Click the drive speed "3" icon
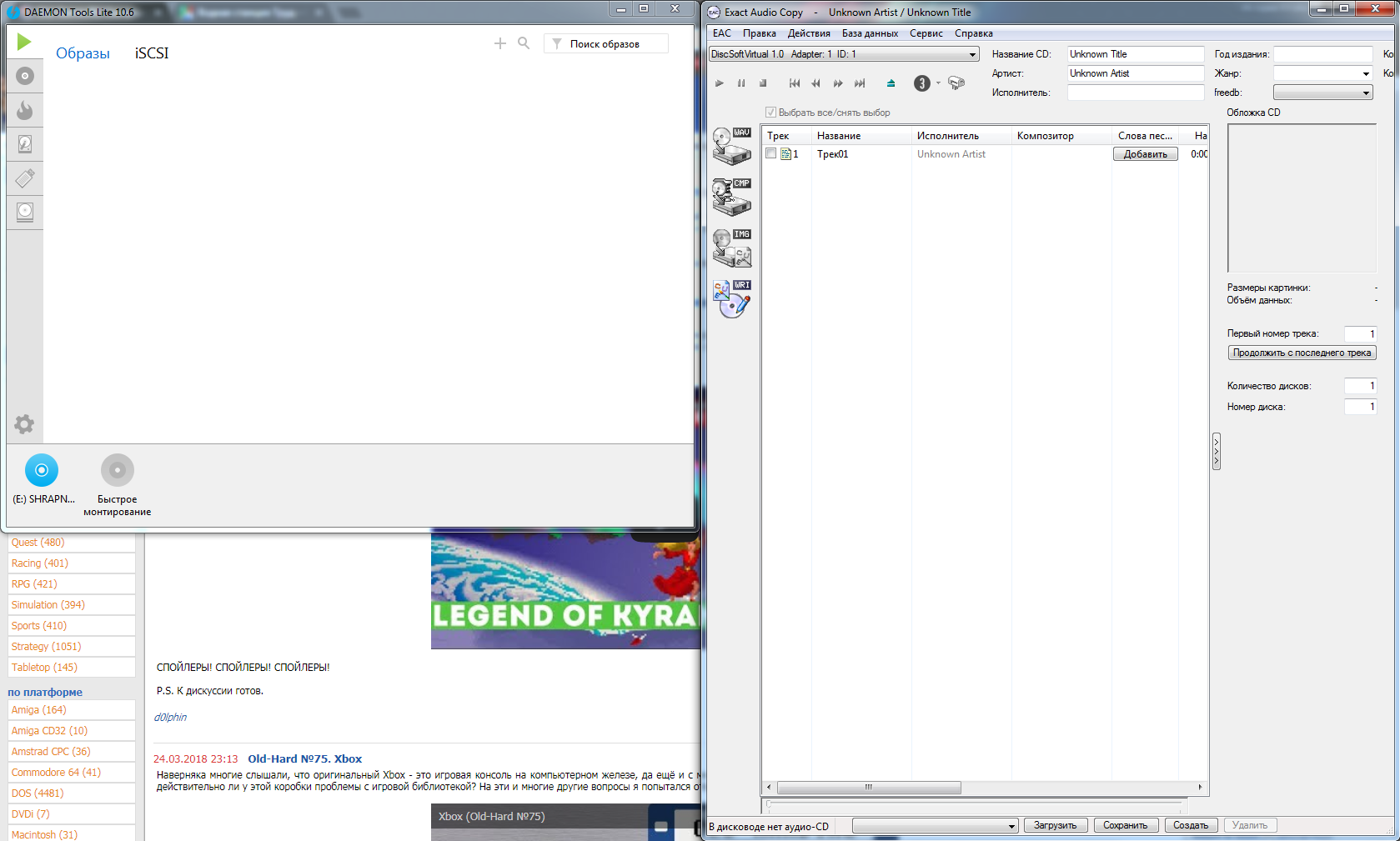The image size is (1400, 841). coord(921,83)
